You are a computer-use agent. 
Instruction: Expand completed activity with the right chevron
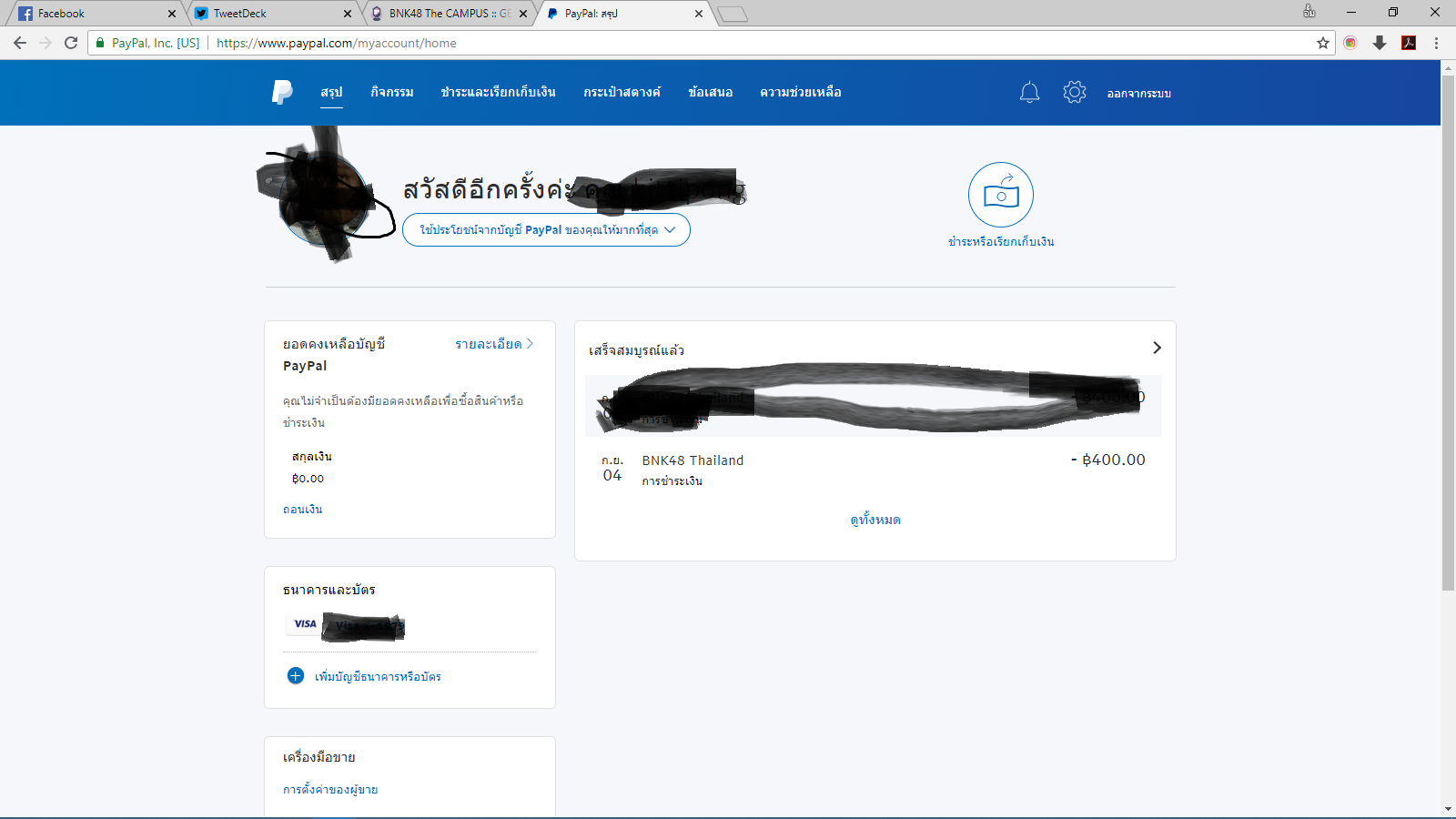[x=1157, y=348]
